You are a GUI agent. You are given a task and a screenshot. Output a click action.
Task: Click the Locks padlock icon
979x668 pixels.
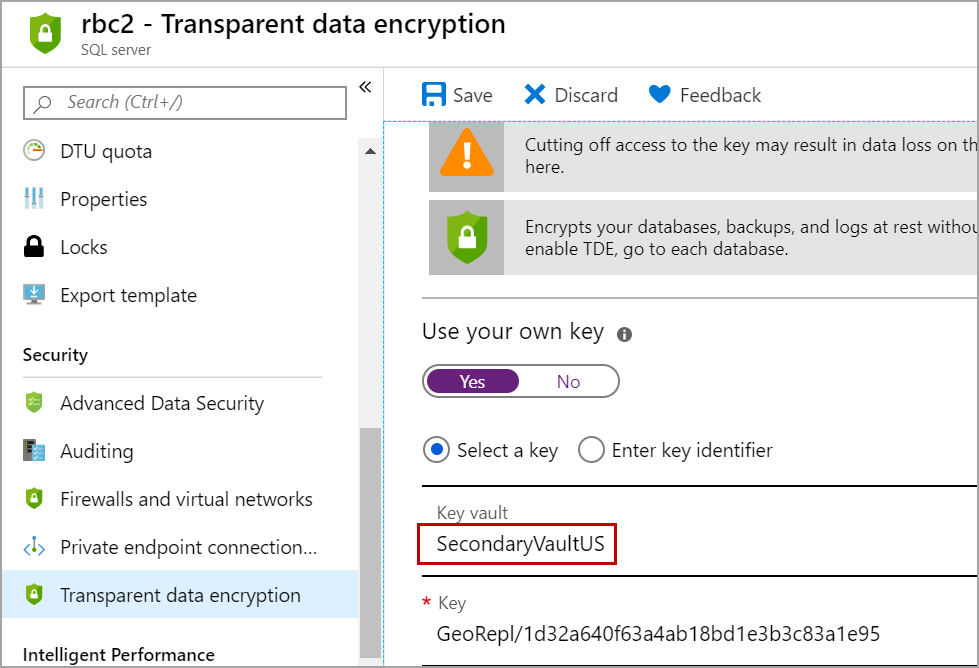coord(35,247)
